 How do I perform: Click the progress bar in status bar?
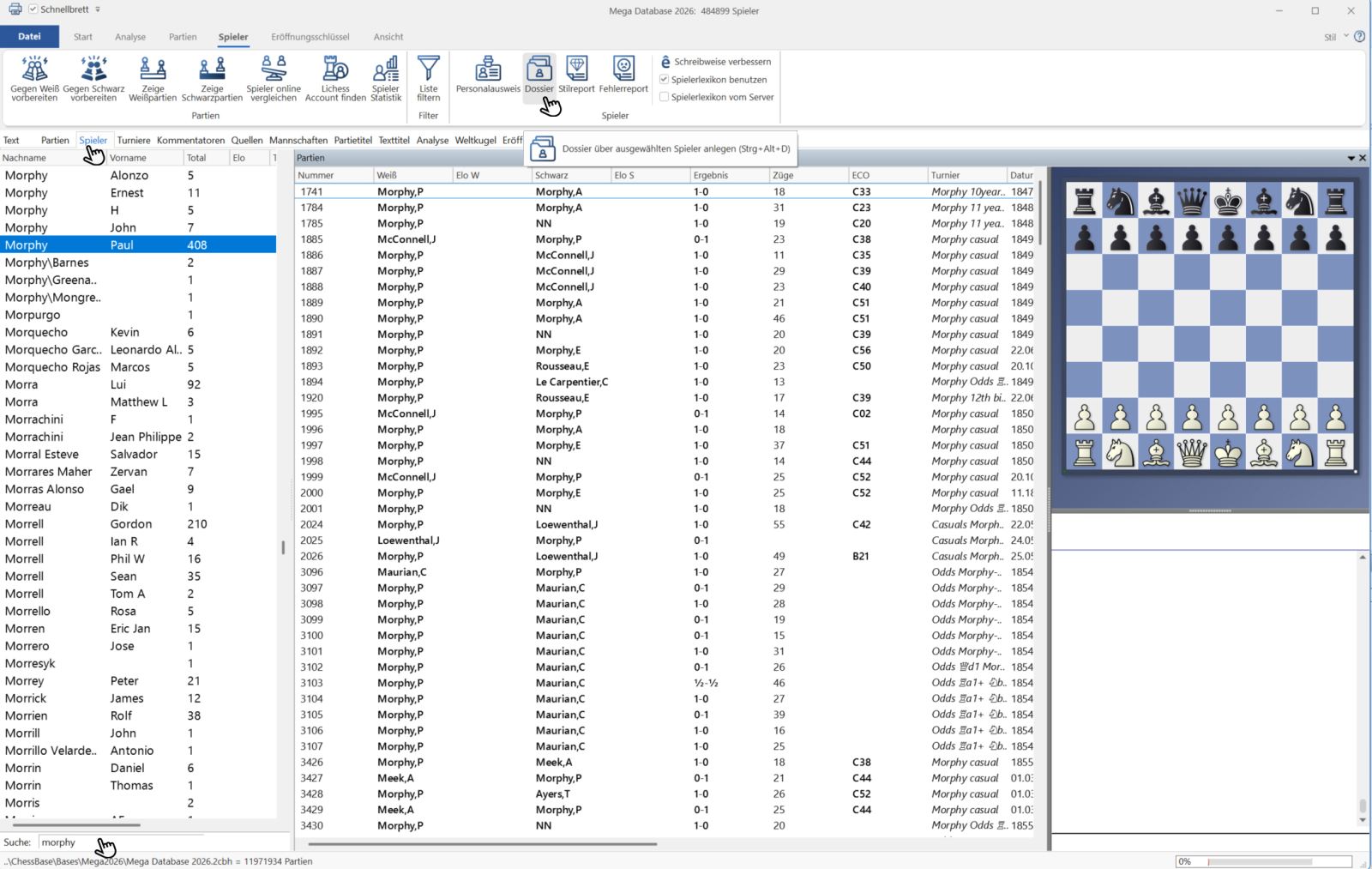[x=1263, y=861]
